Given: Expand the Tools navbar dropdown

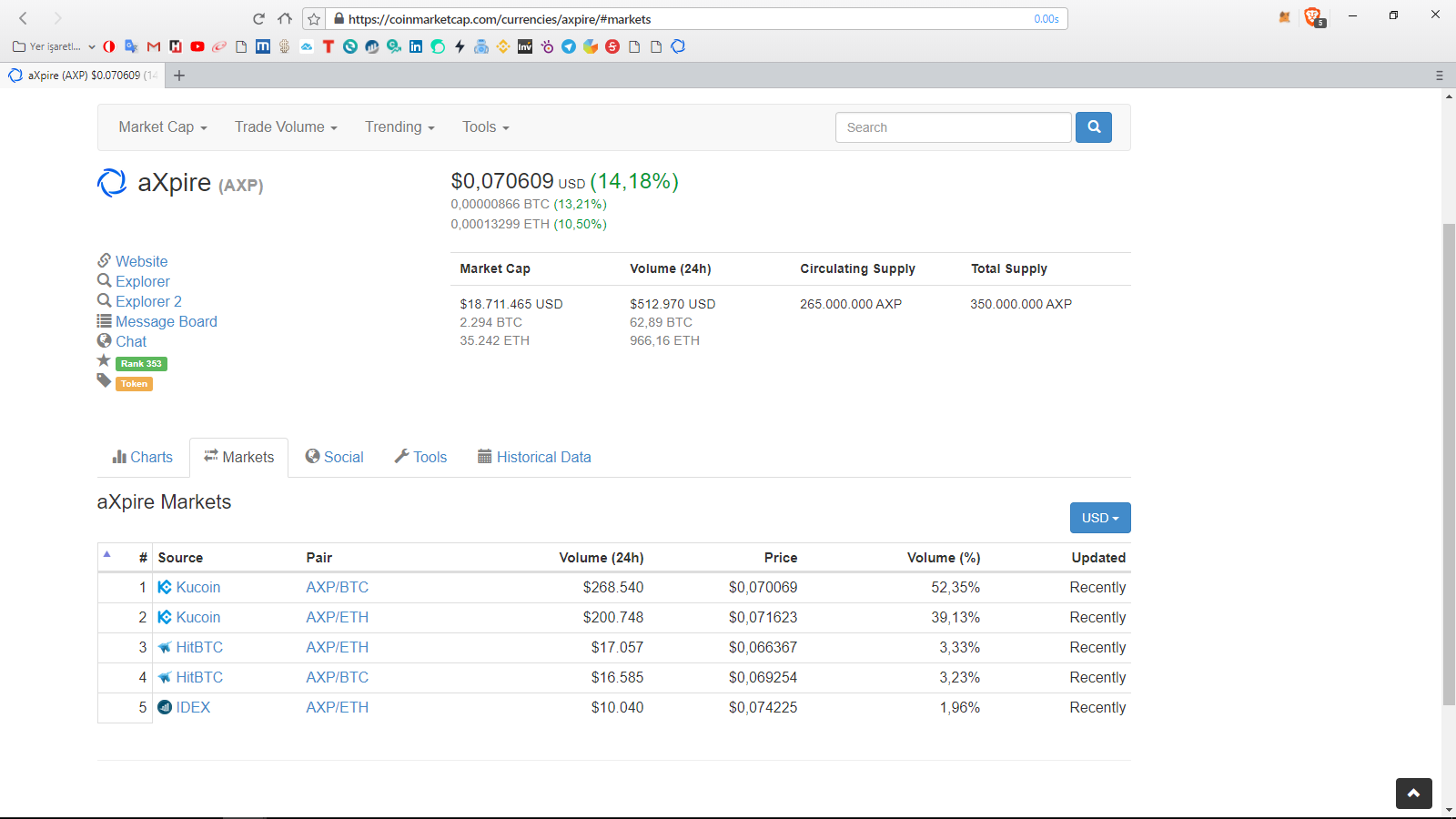Looking at the screenshot, I should click(x=485, y=127).
